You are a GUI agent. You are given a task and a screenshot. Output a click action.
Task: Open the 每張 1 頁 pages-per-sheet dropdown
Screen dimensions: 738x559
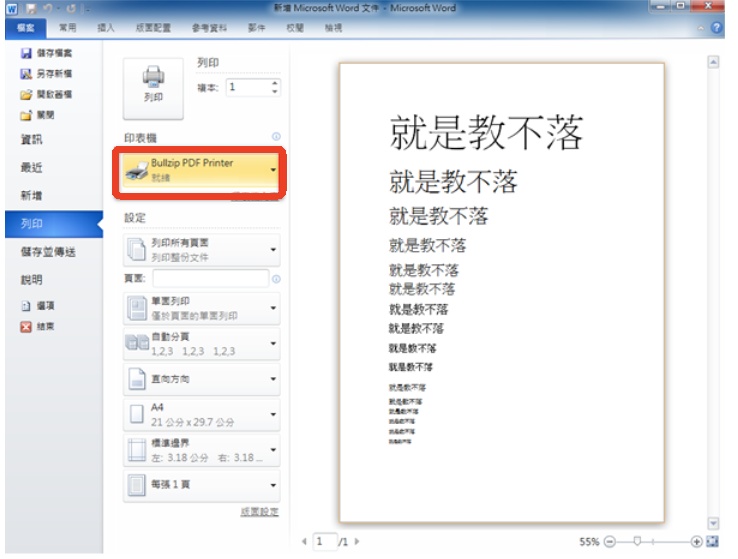click(x=201, y=485)
